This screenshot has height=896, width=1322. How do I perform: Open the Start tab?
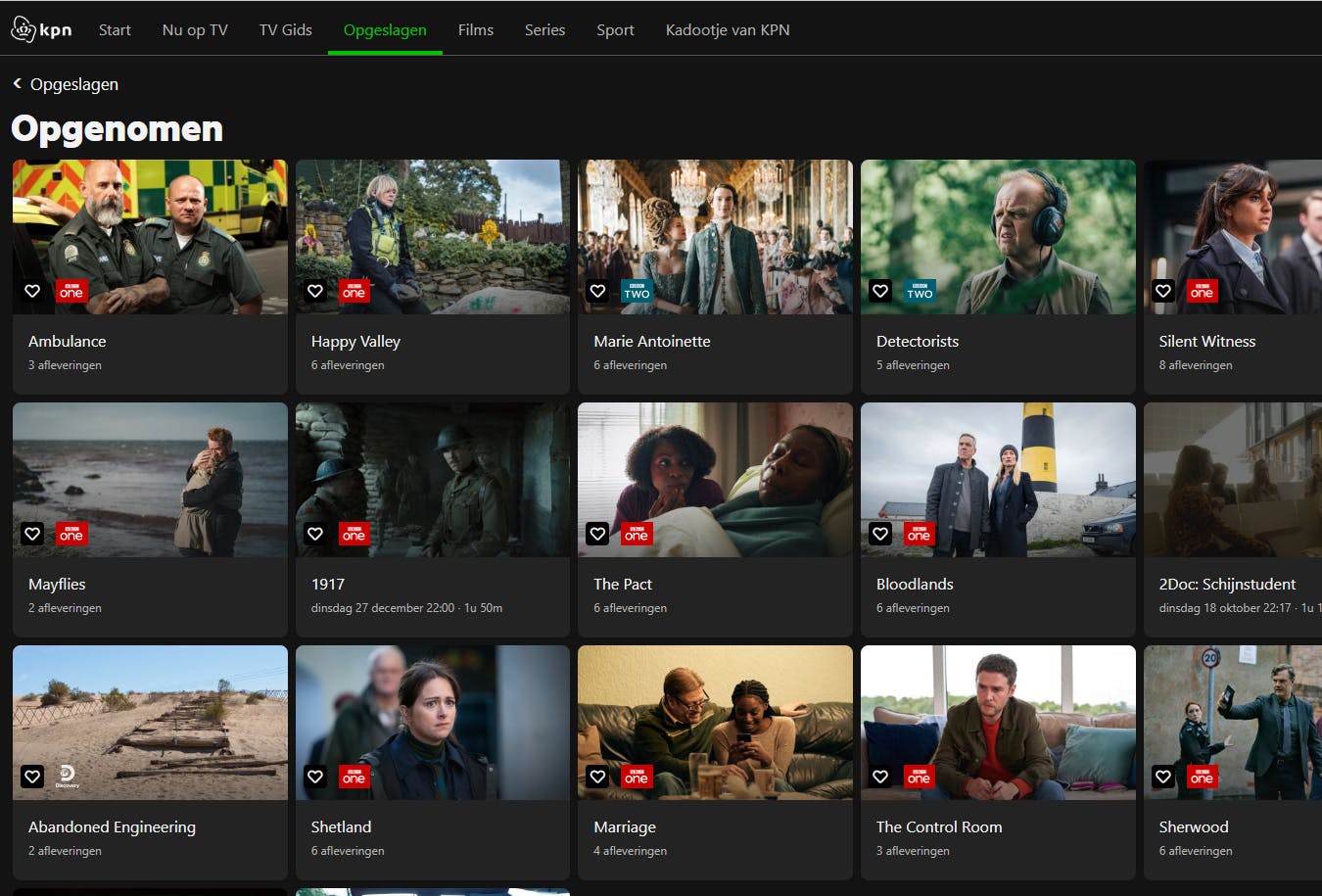pyautogui.click(x=115, y=29)
